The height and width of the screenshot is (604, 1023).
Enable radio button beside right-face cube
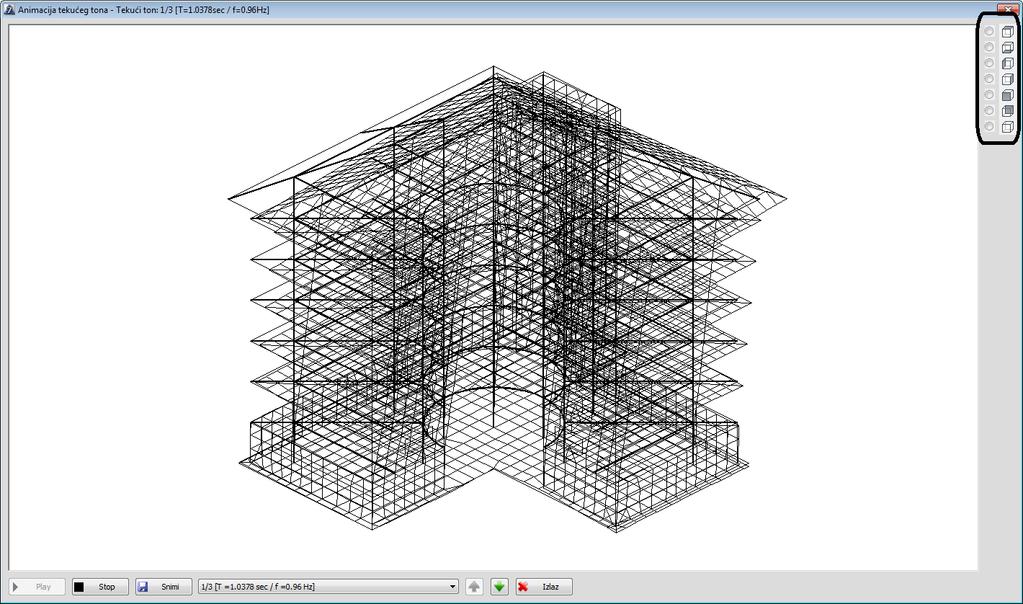tap(989, 78)
